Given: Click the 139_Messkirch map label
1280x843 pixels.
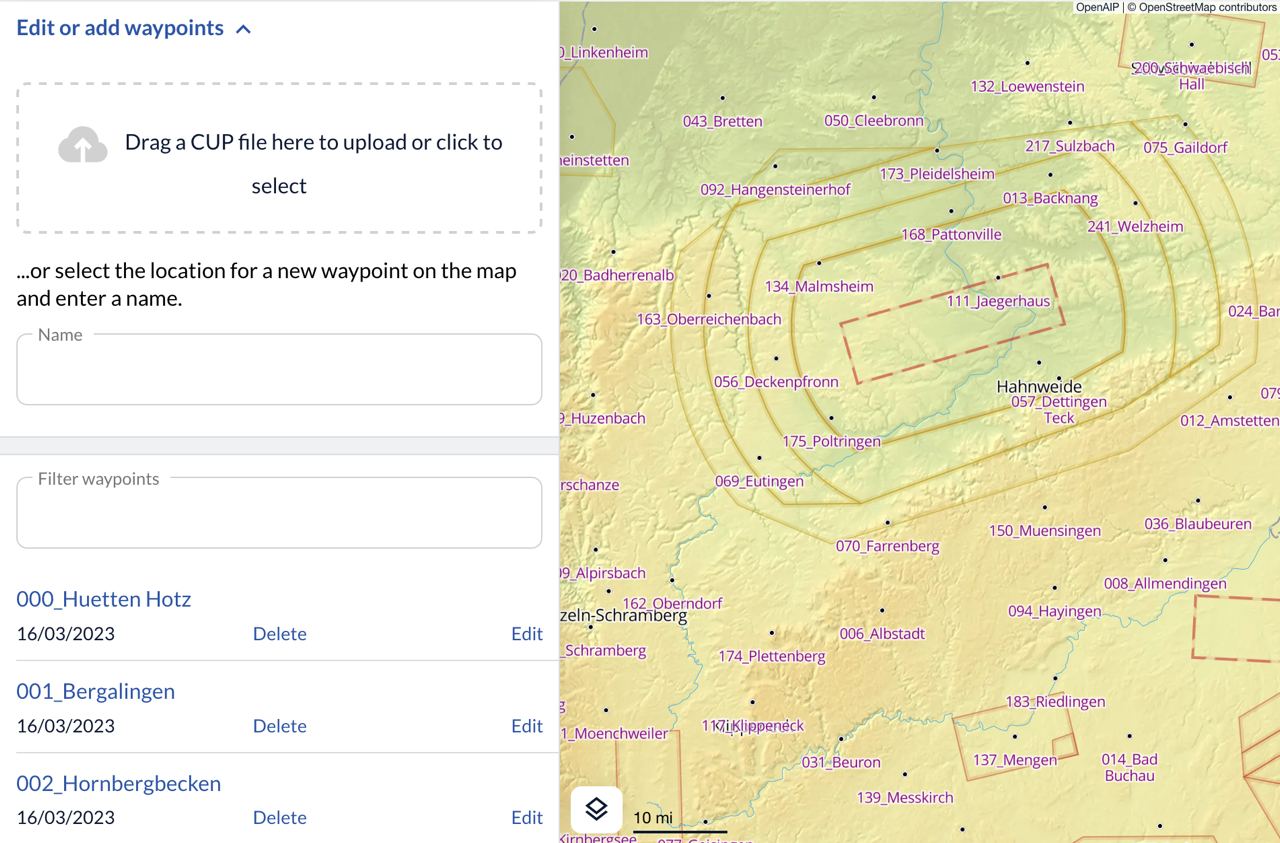Looking at the screenshot, I should coord(905,798).
